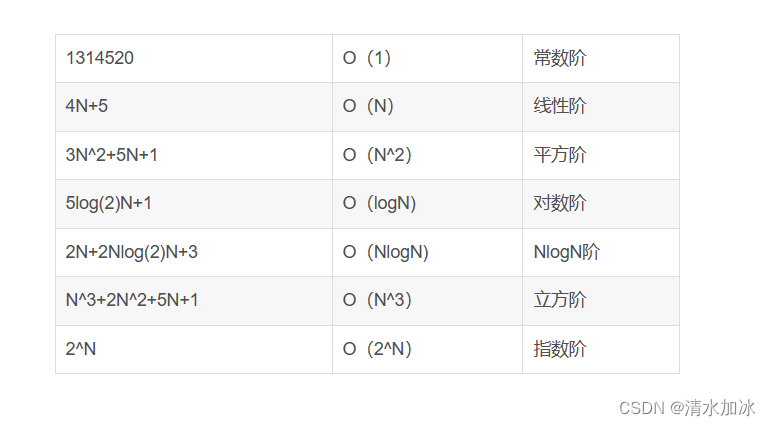Click the CSDN @清水加冰 watermark text

(x=687, y=408)
